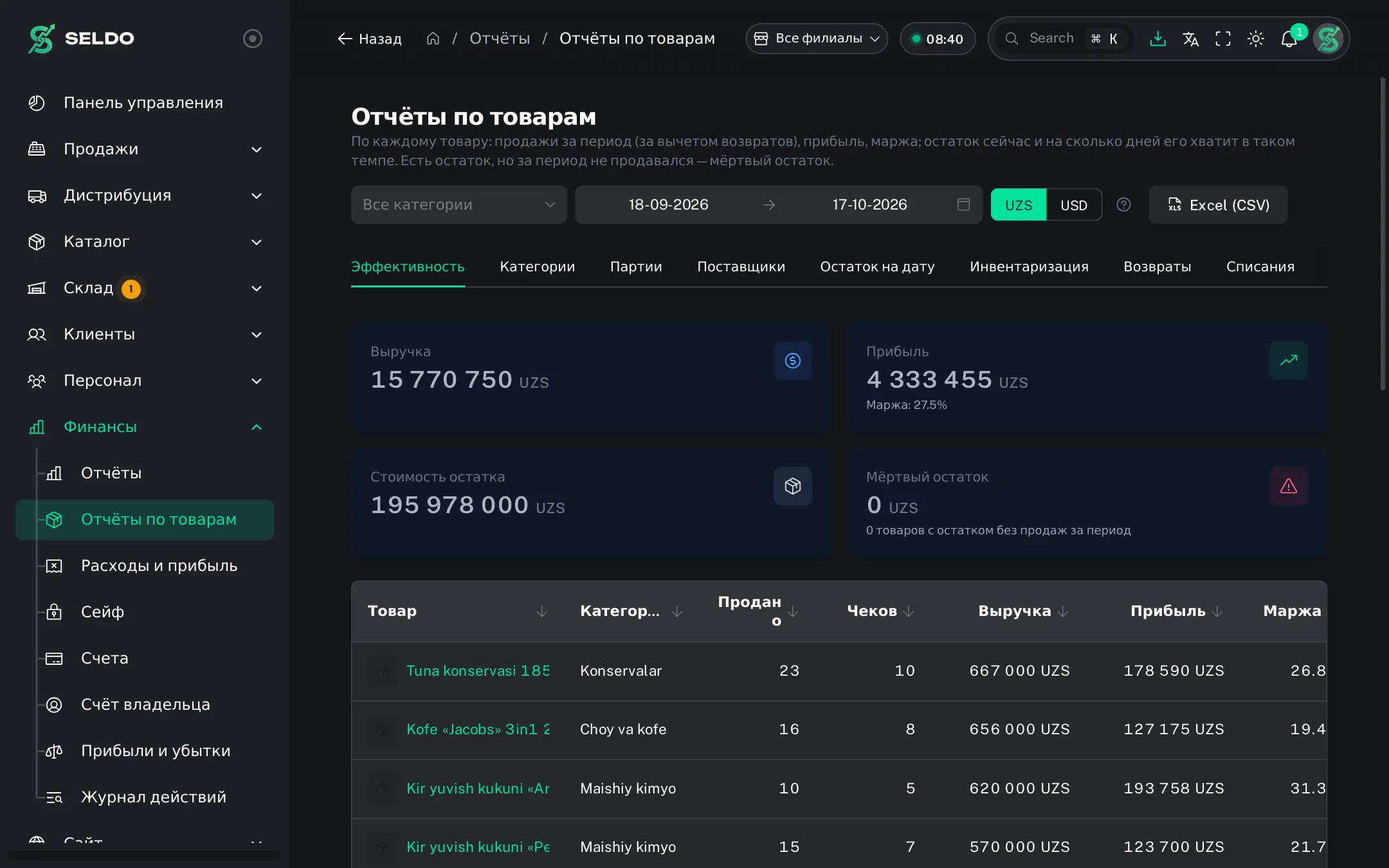The height and width of the screenshot is (868, 1389).
Task: Open the date range calendar icon
Action: pos(963,204)
